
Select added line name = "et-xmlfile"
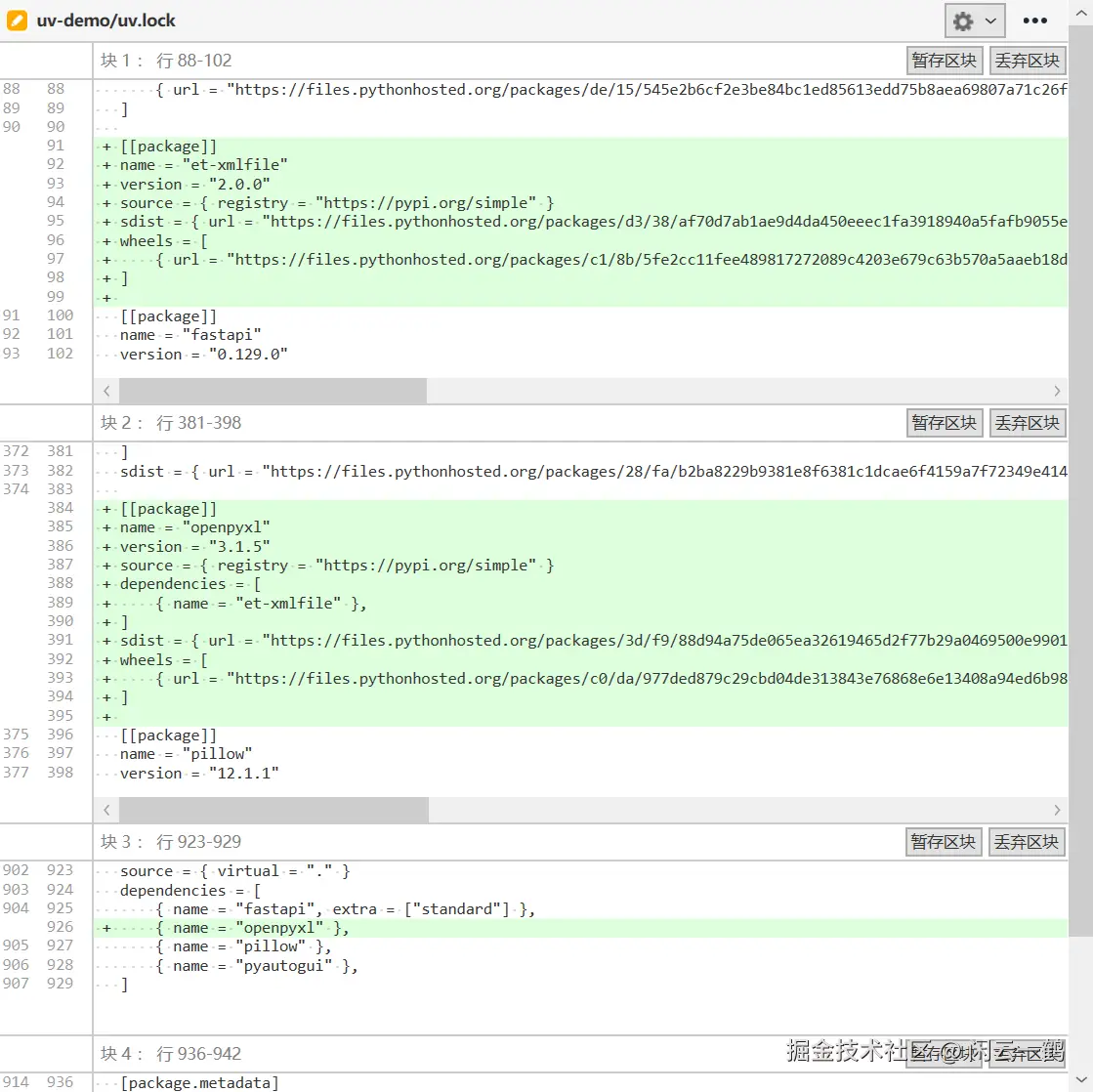(x=580, y=165)
